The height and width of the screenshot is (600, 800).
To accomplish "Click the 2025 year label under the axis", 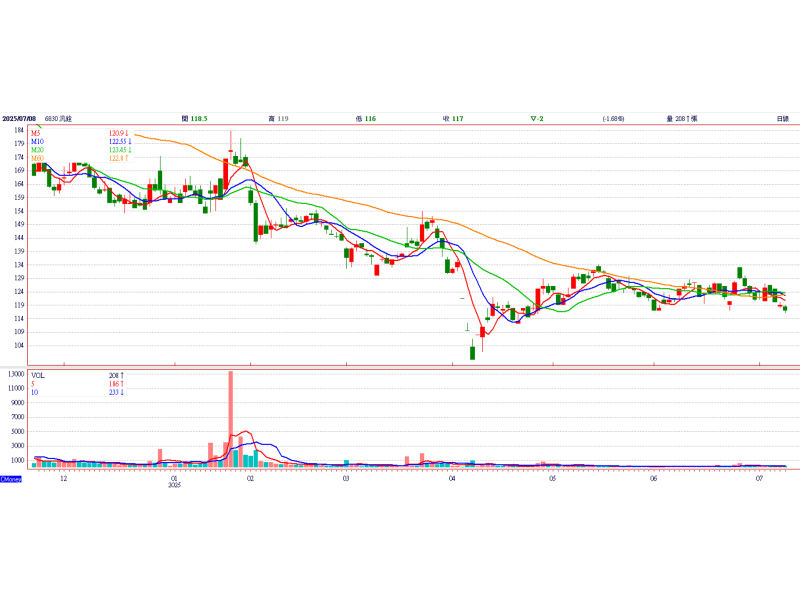I will tap(174, 486).
